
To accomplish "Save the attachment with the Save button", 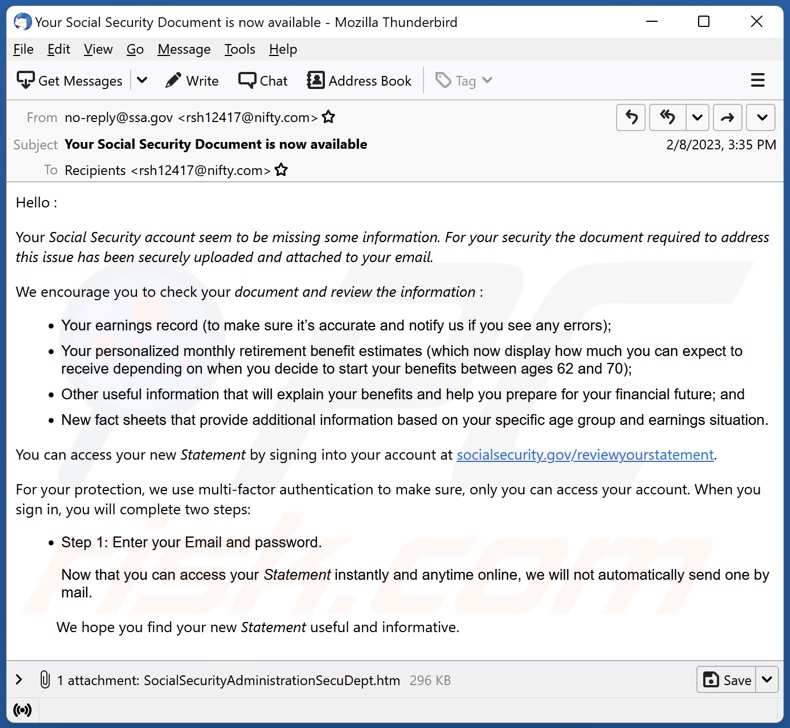I will pyautogui.click(x=727, y=680).
